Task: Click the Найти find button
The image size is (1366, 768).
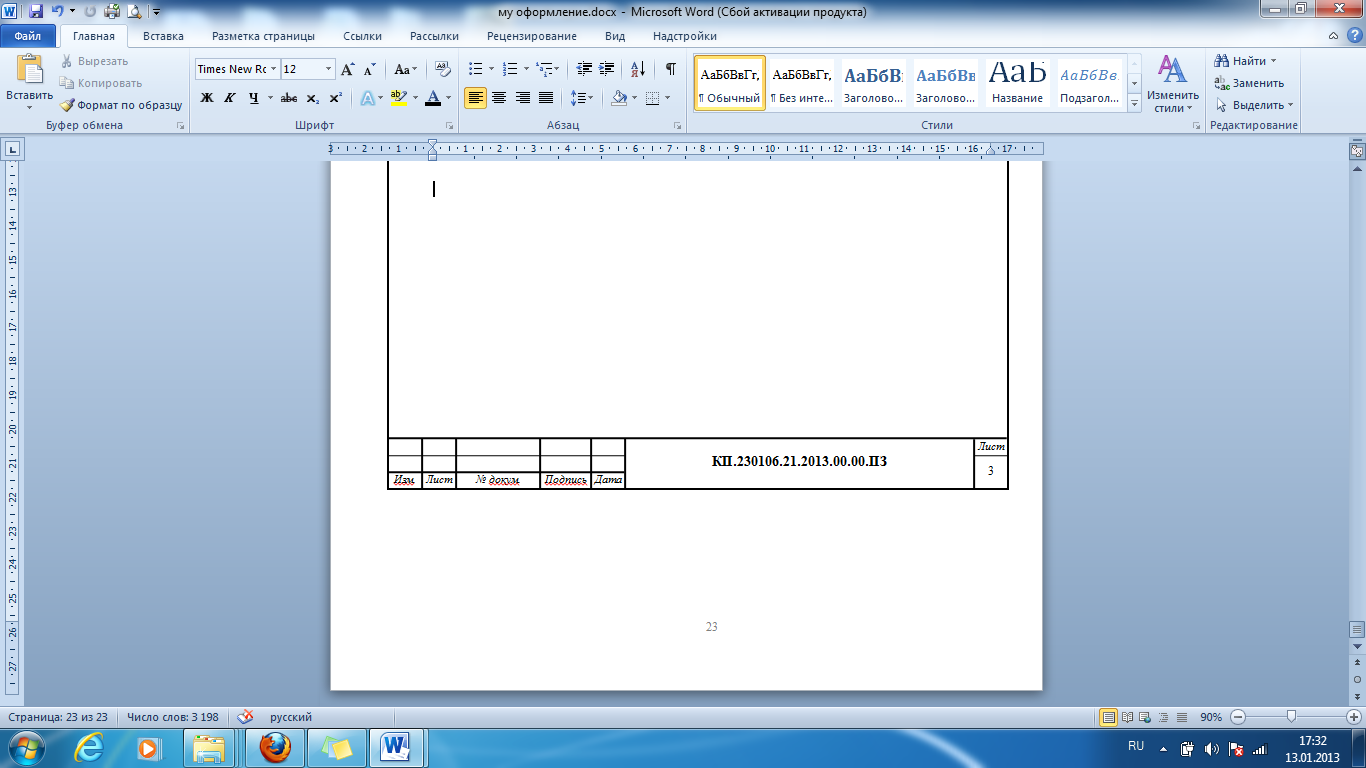Action: 1246,61
